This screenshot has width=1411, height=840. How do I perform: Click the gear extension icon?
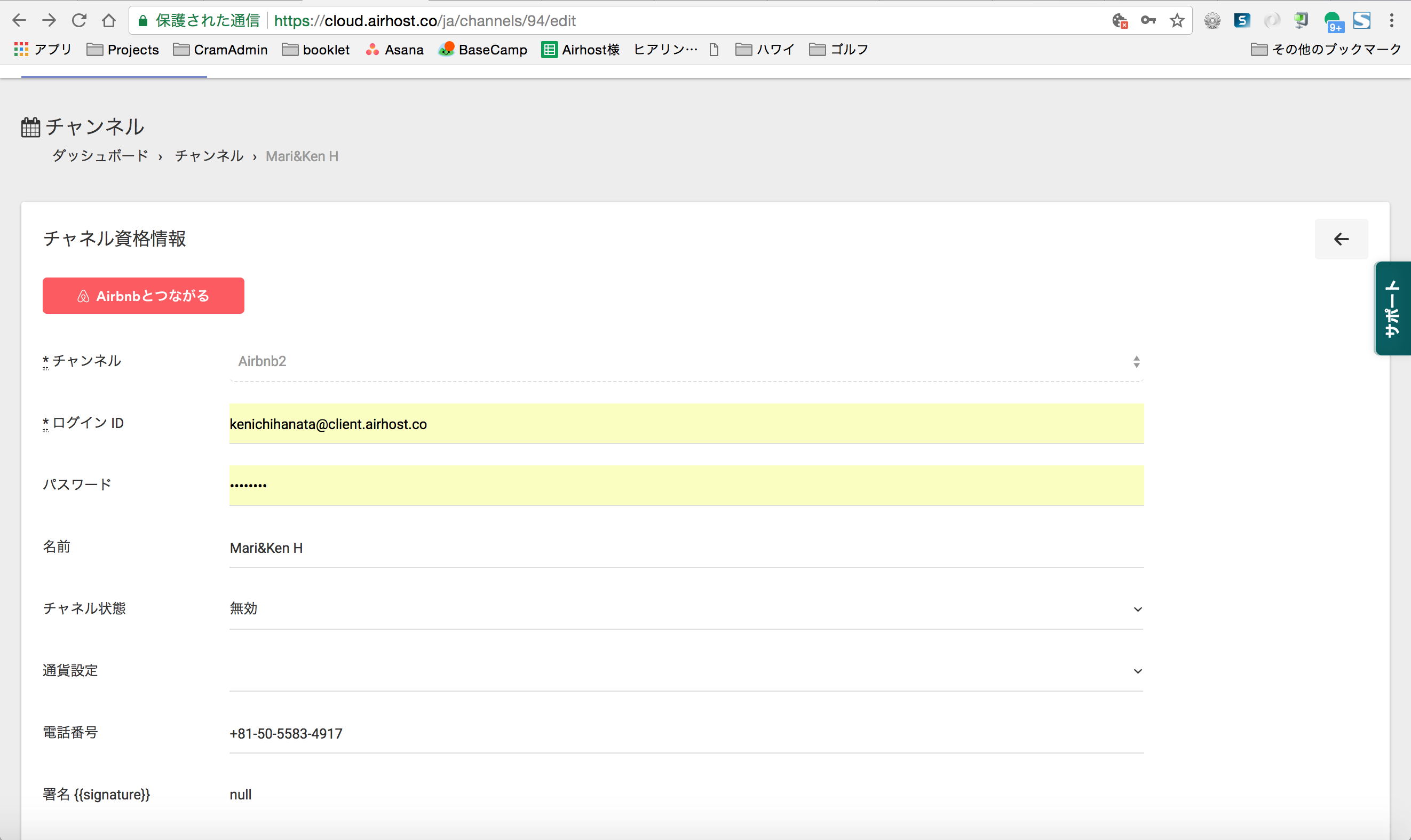[1212, 21]
